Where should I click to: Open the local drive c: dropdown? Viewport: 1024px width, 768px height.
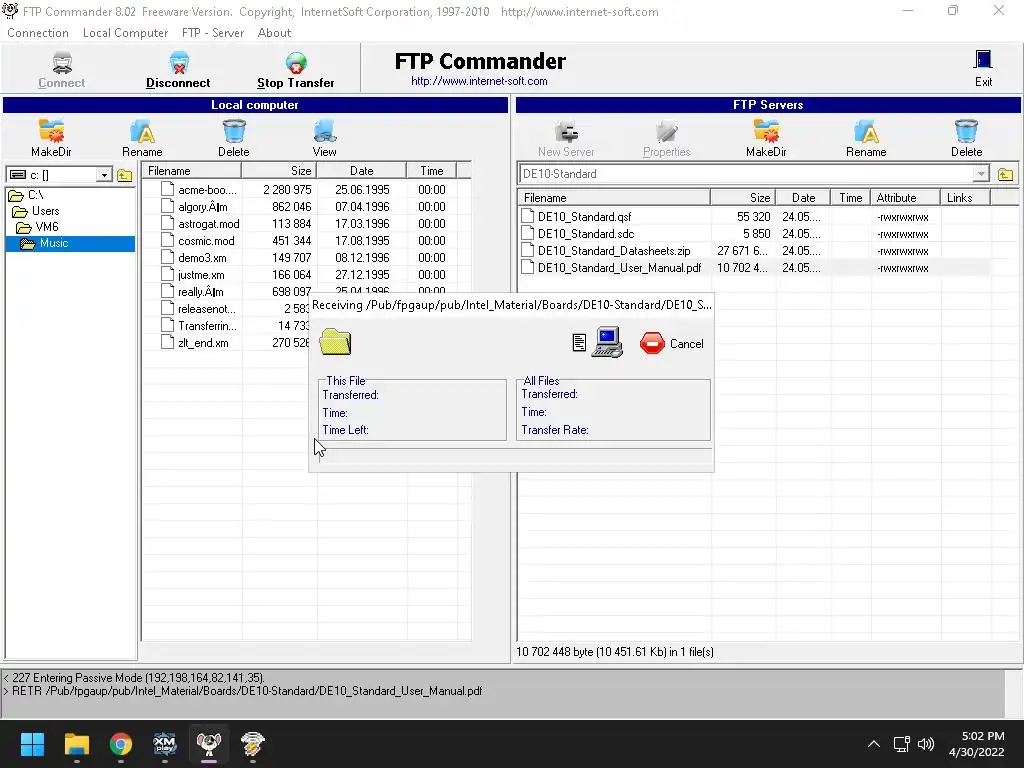click(x=104, y=175)
